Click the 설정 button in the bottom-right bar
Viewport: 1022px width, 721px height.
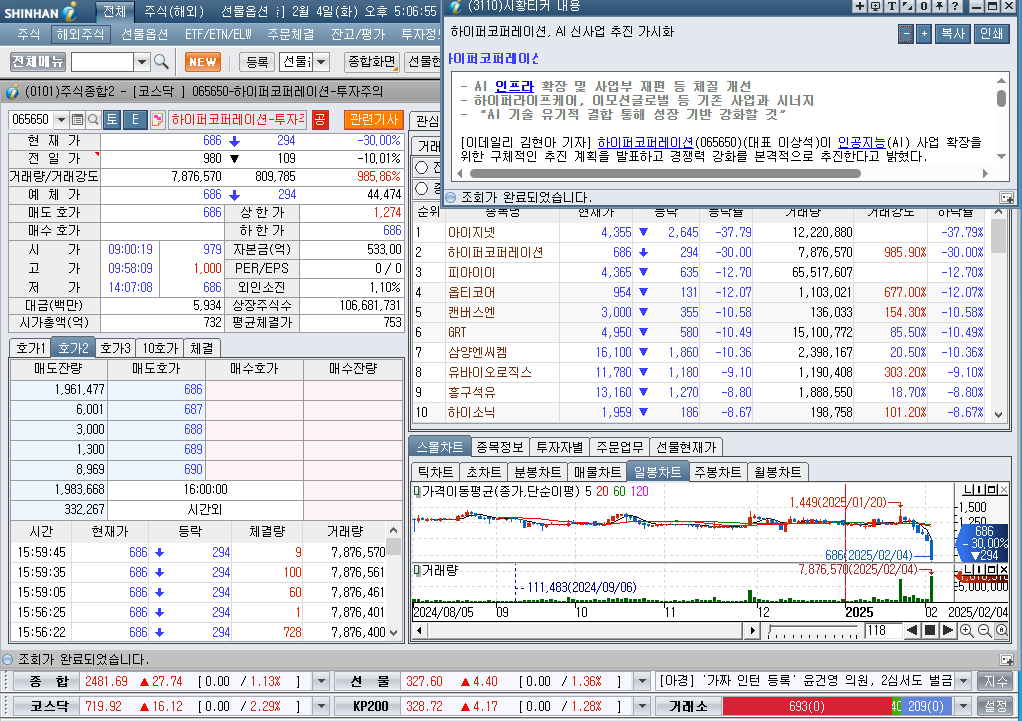coord(996,706)
